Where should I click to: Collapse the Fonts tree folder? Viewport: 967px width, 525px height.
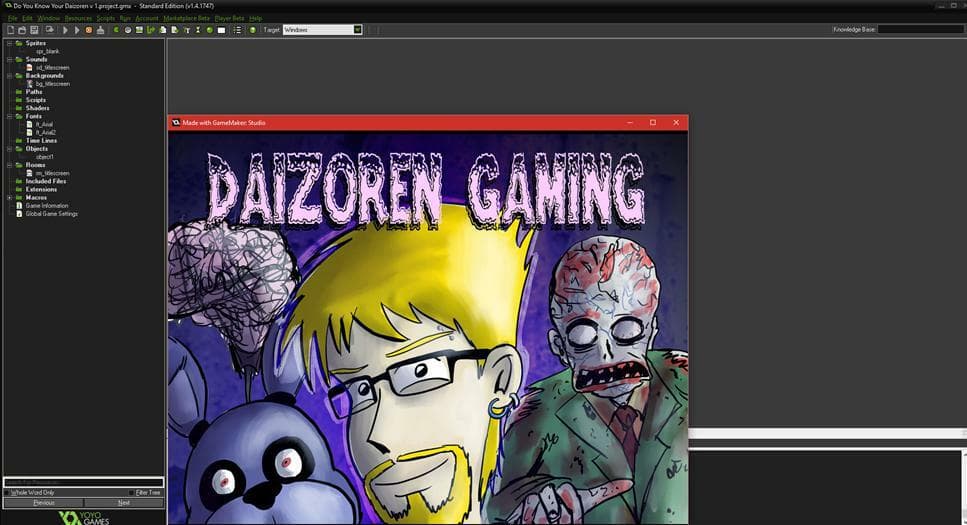9,116
